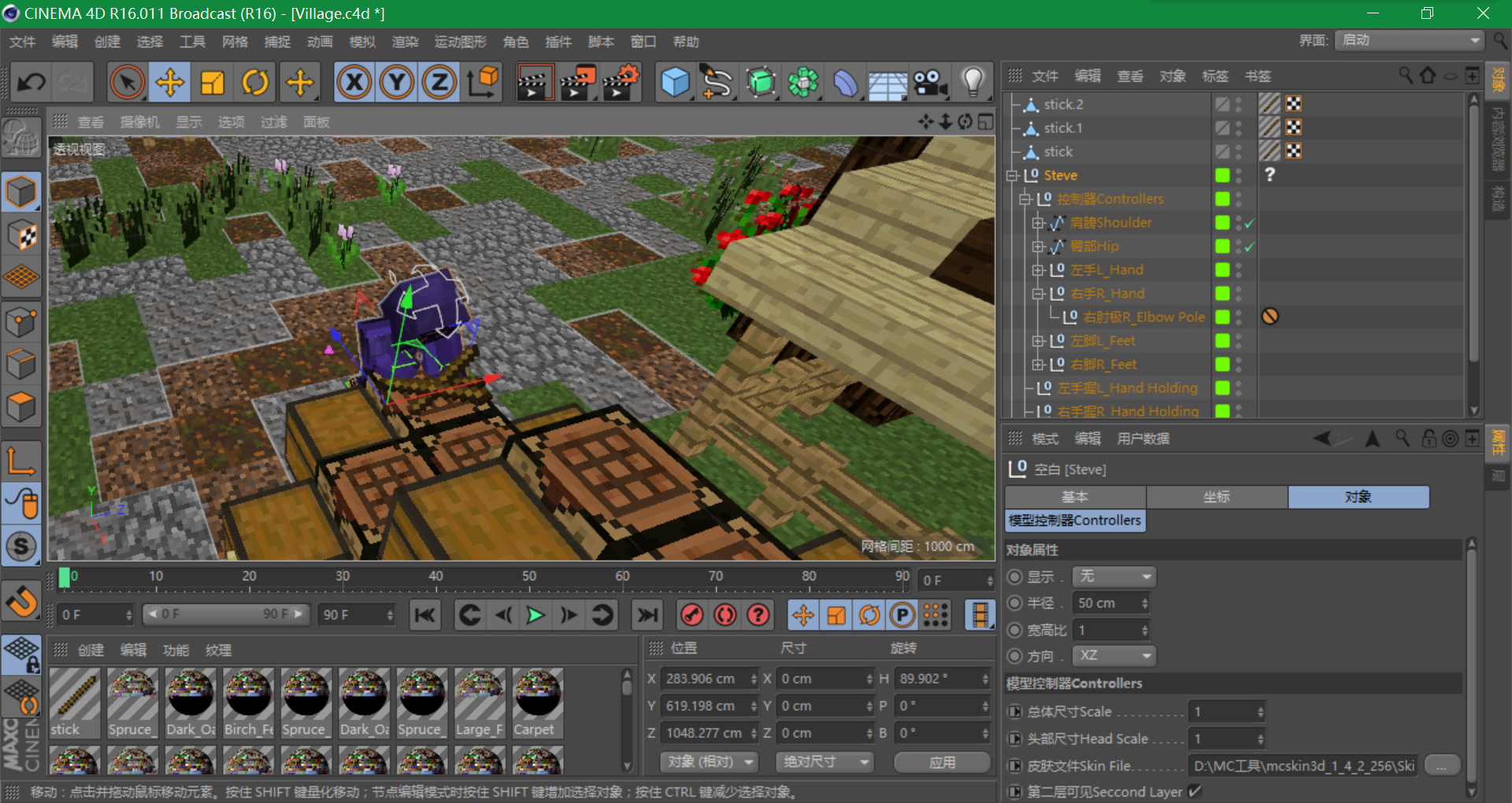Enable Polygons mode in left sidebar
This screenshot has height=803, width=1512.
click(x=21, y=407)
